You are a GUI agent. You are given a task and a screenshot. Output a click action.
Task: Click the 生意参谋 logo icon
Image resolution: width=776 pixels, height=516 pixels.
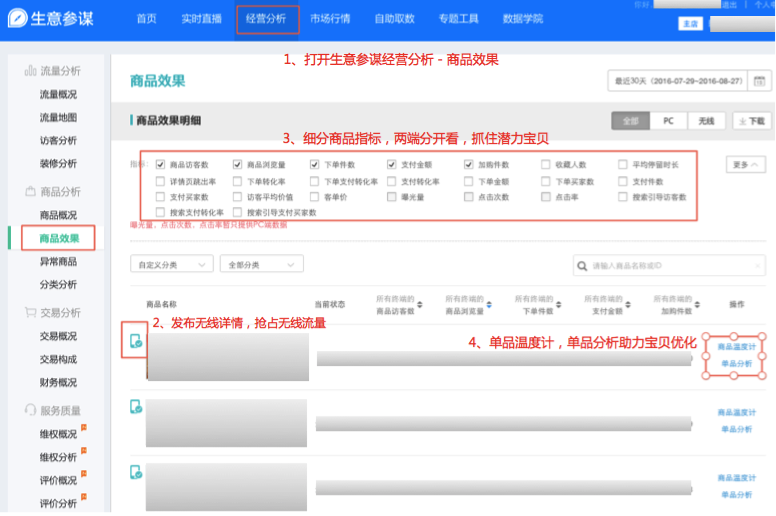point(17,18)
